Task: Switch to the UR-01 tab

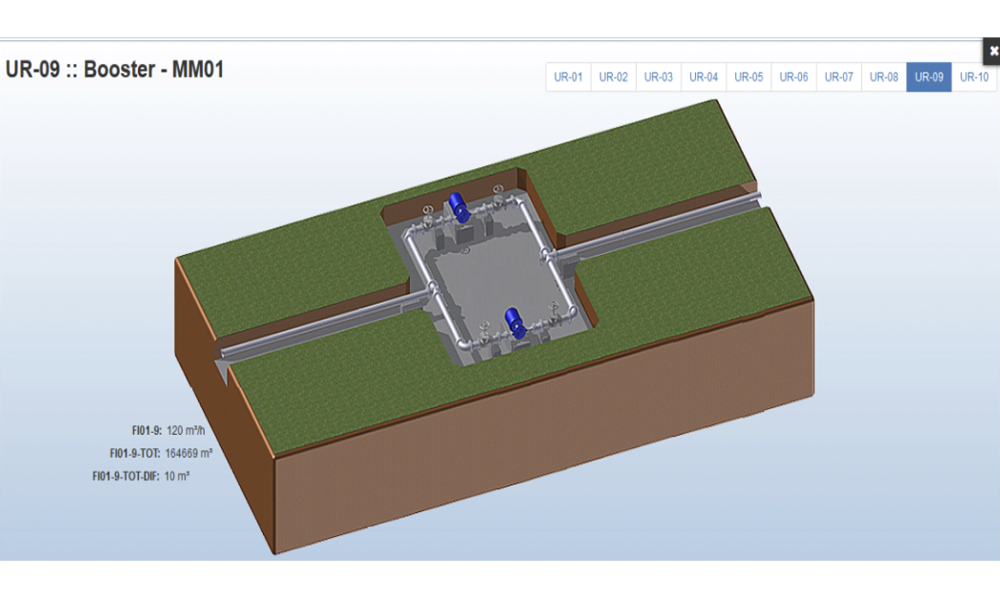Action: point(568,77)
